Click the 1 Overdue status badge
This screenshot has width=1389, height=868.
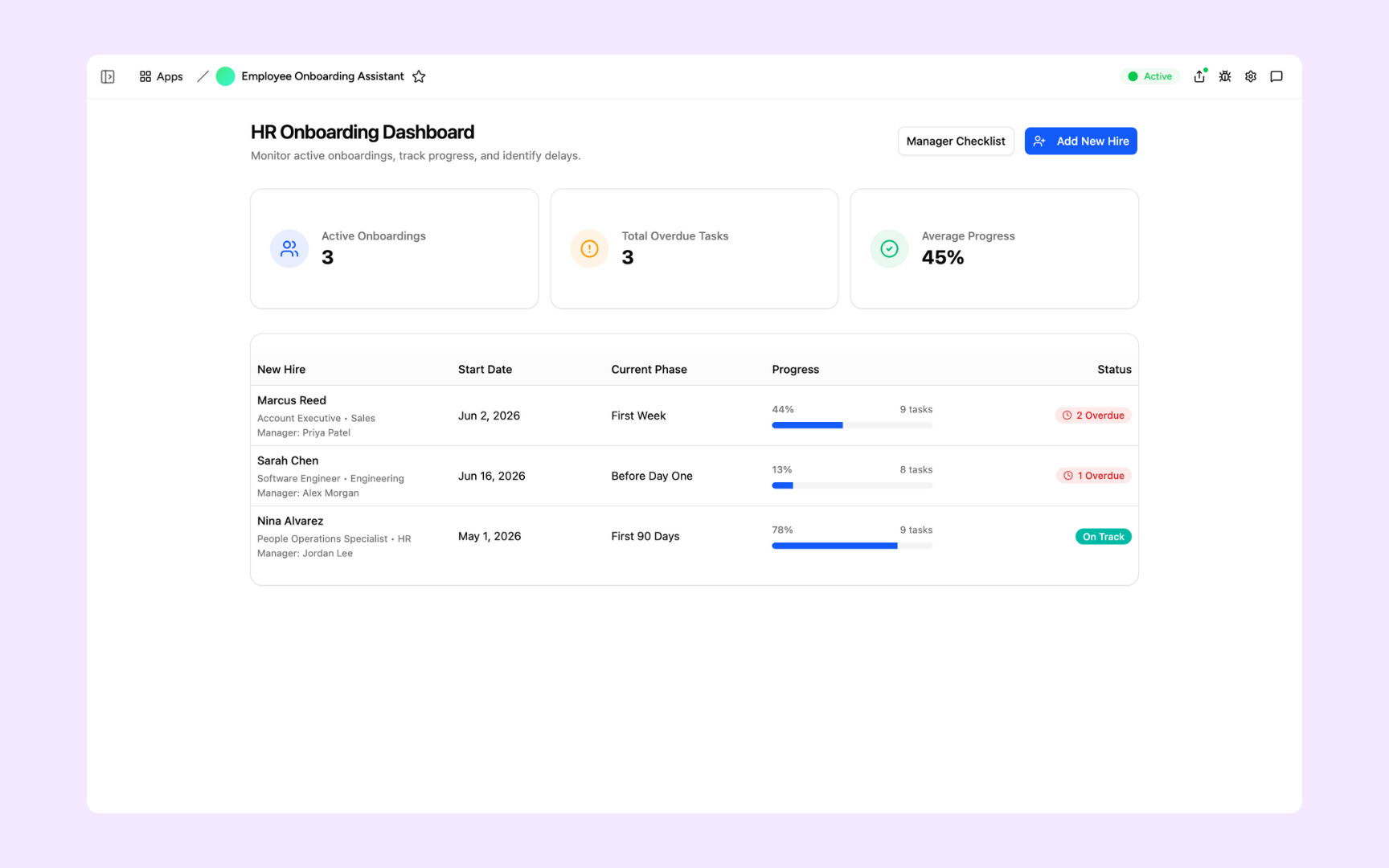(x=1094, y=476)
